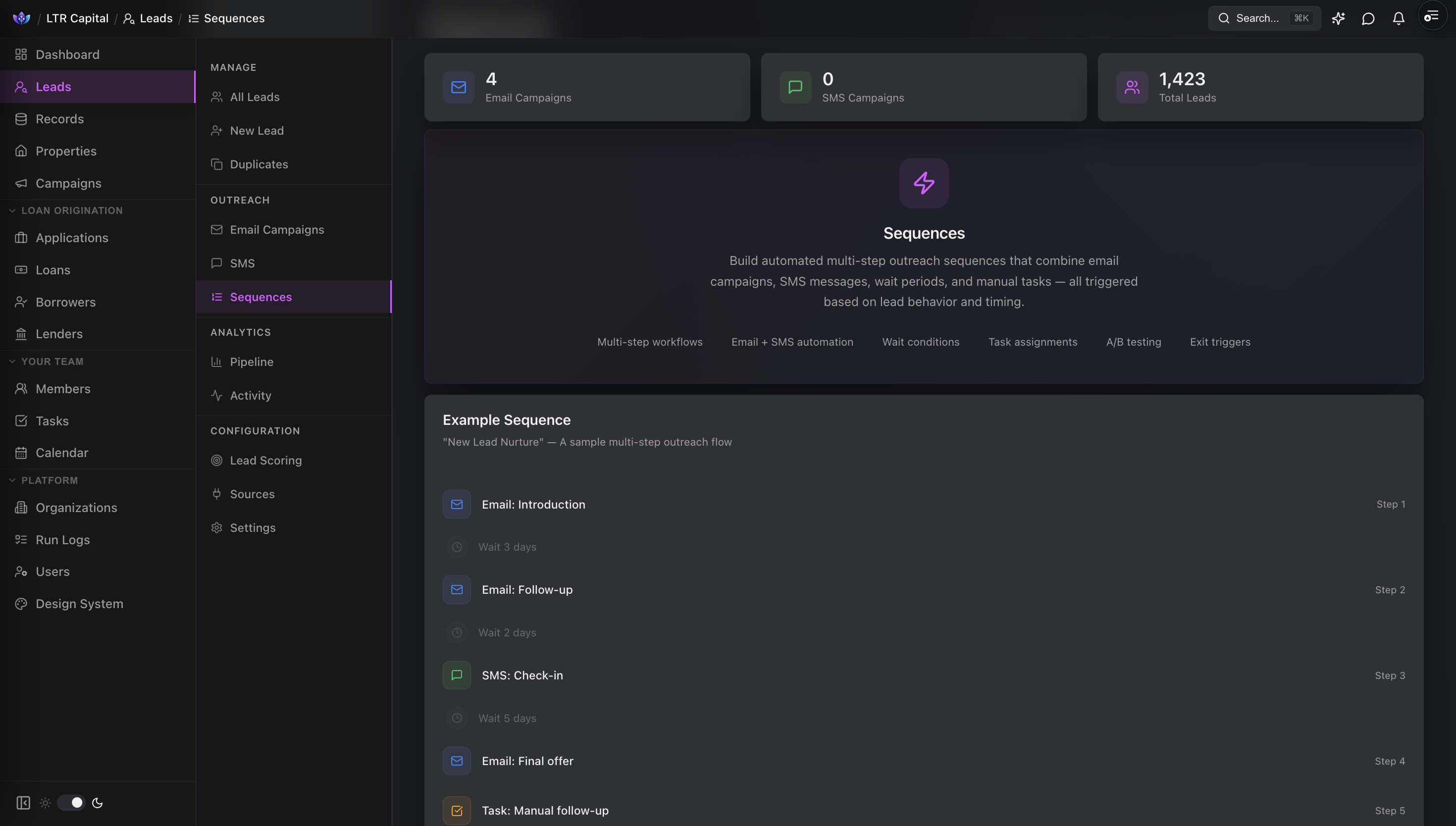The width and height of the screenshot is (1456, 826).
Task: Open the Pipeline analytics icon
Action: pos(216,362)
